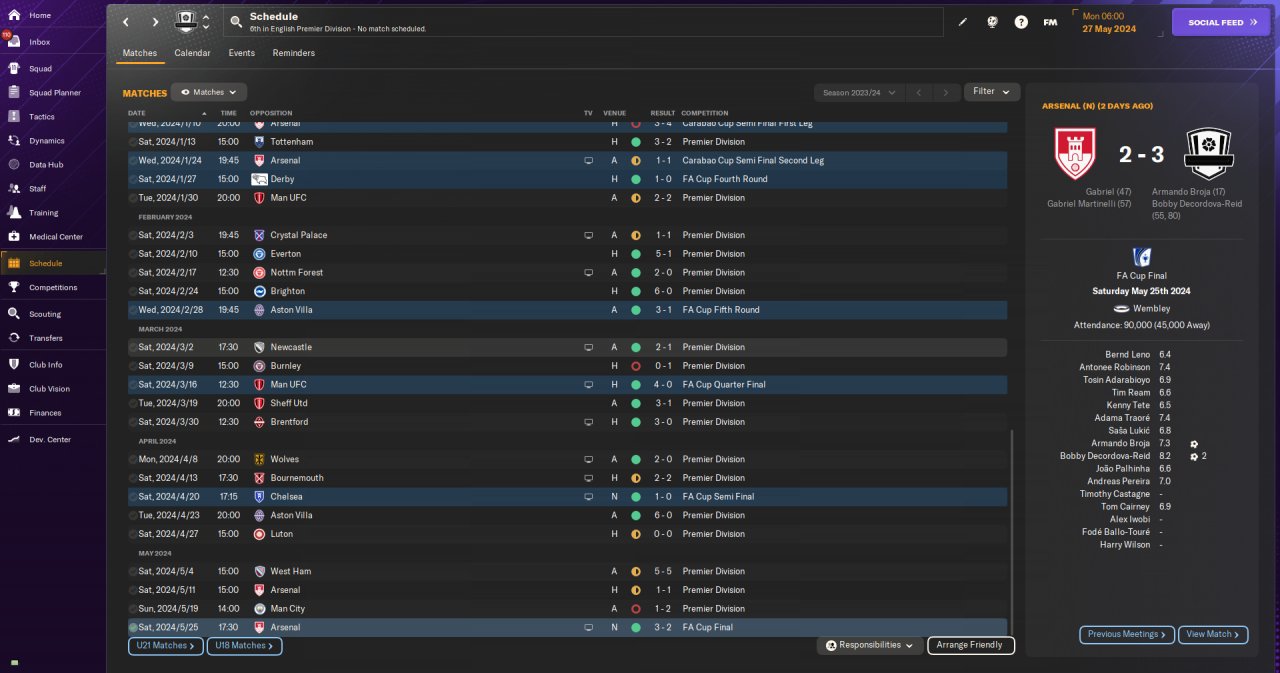Go forward with the right arrow
1280x673 pixels.
coord(155,22)
